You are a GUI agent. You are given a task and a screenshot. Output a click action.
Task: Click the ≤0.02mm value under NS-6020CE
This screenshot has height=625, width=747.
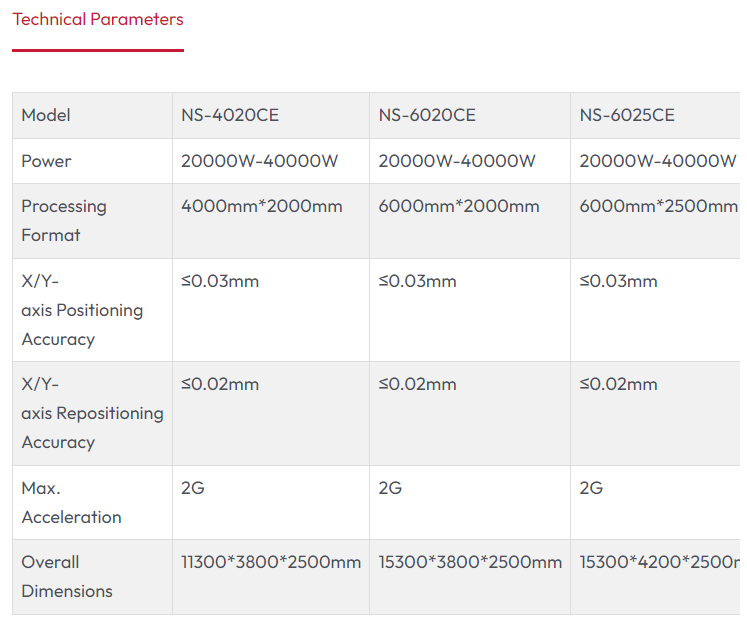(x=417, y=384)
